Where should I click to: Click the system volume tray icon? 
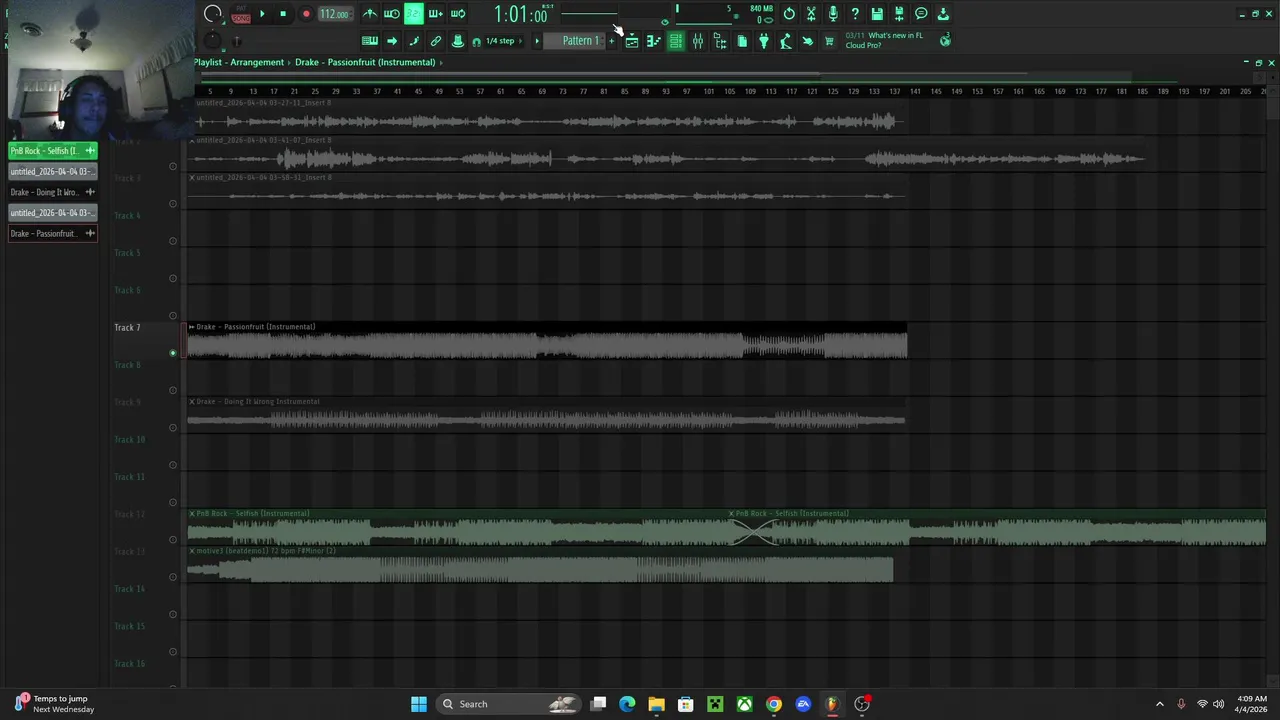(x=1218, y=704)
